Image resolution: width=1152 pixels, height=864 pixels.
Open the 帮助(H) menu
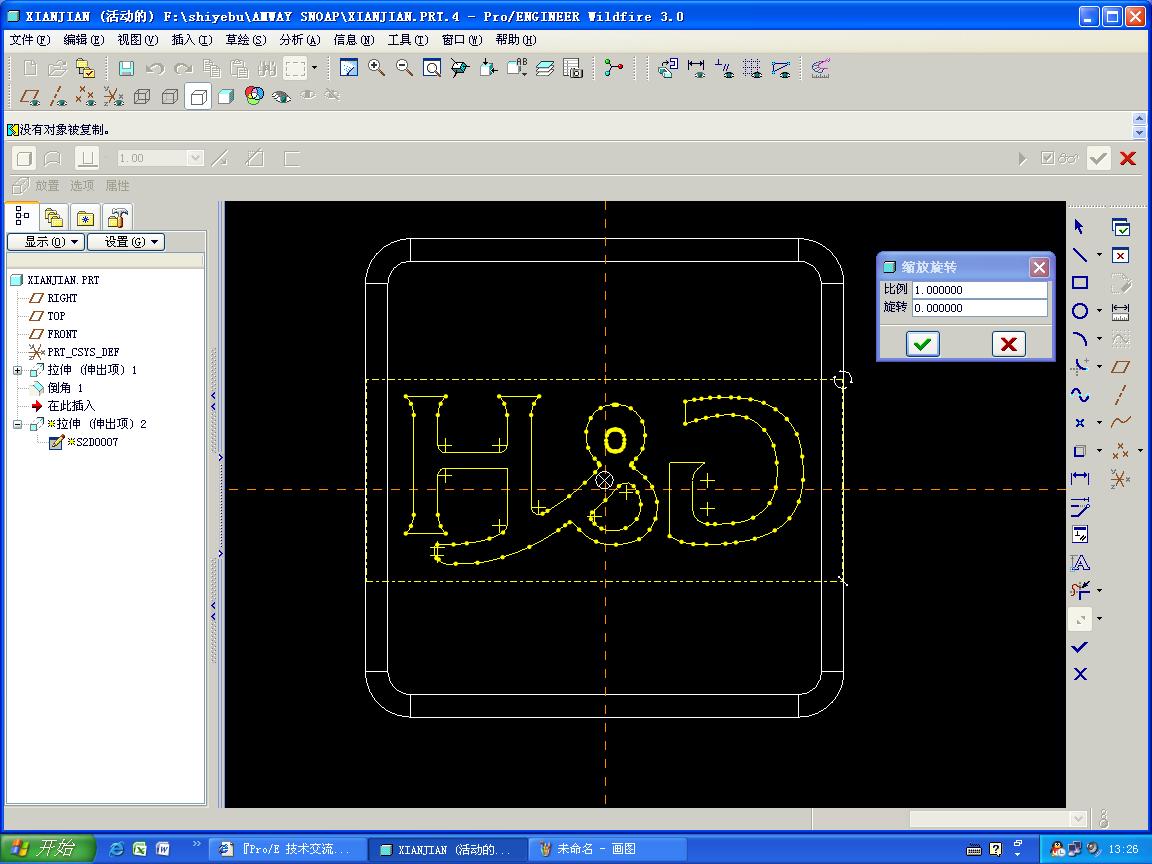pyautogui.click(x=515, y=40)
